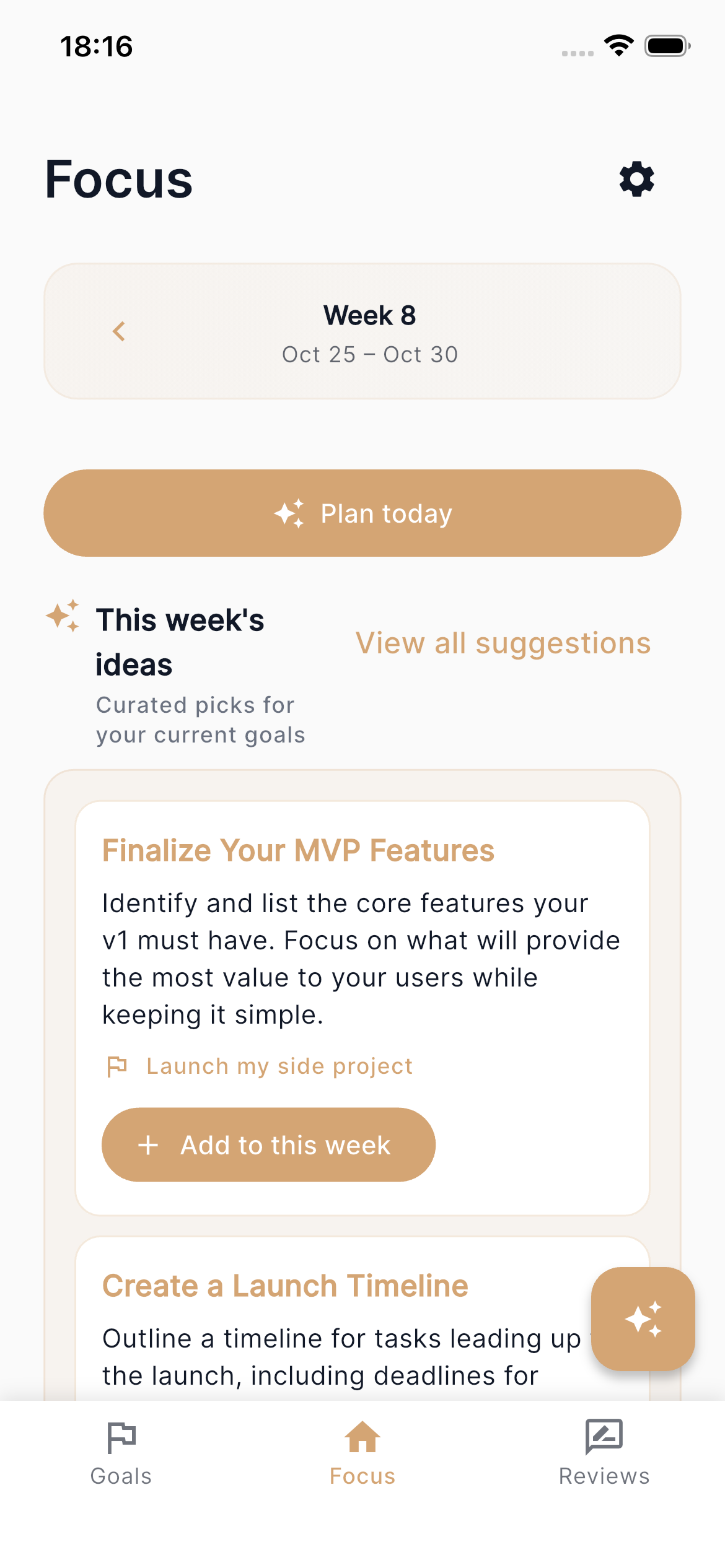
Task: Go to previous week using the left chevron
Action: click(x=119, y=331)
